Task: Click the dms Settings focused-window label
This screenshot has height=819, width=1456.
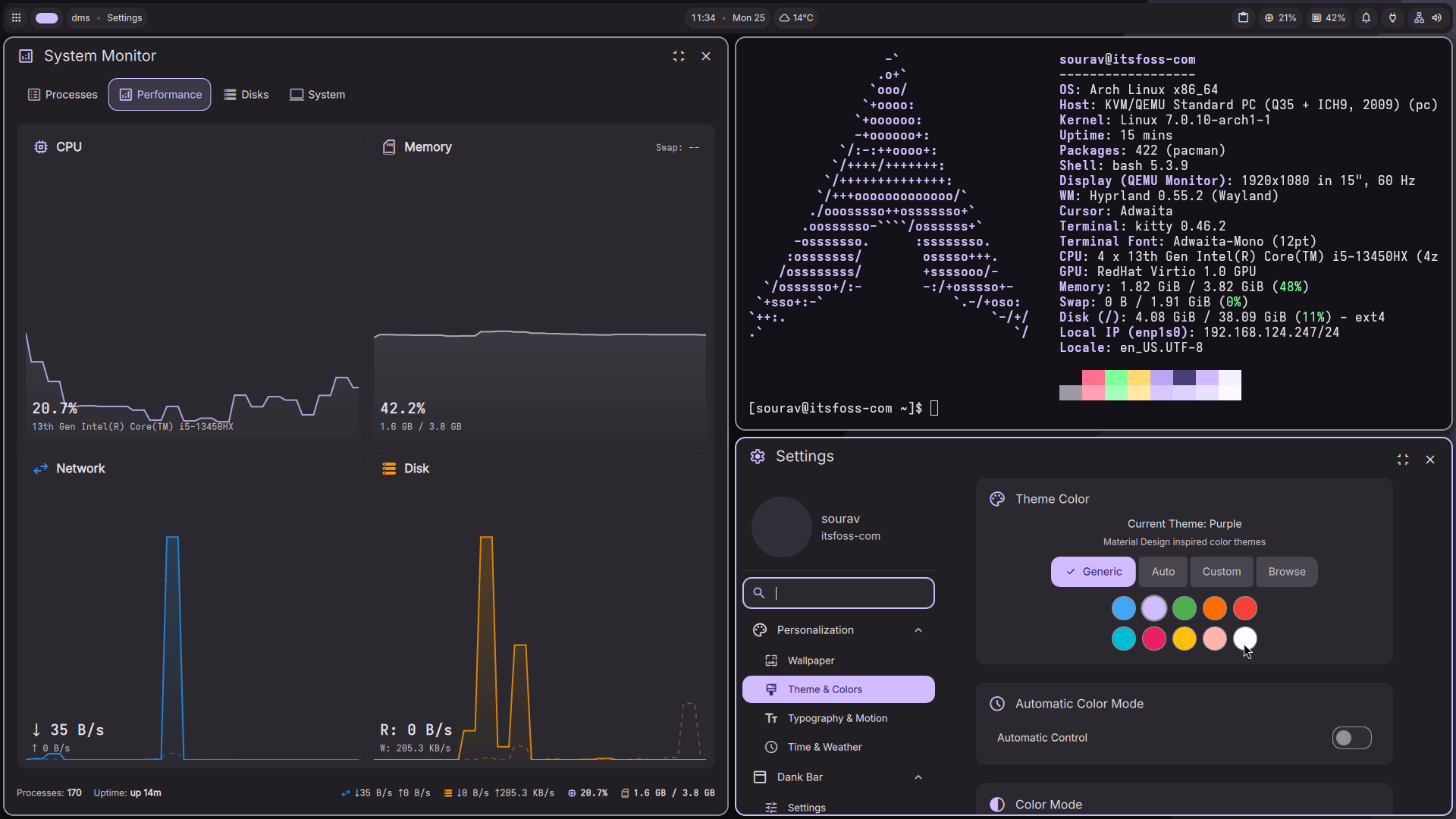Action: (107, 17)
